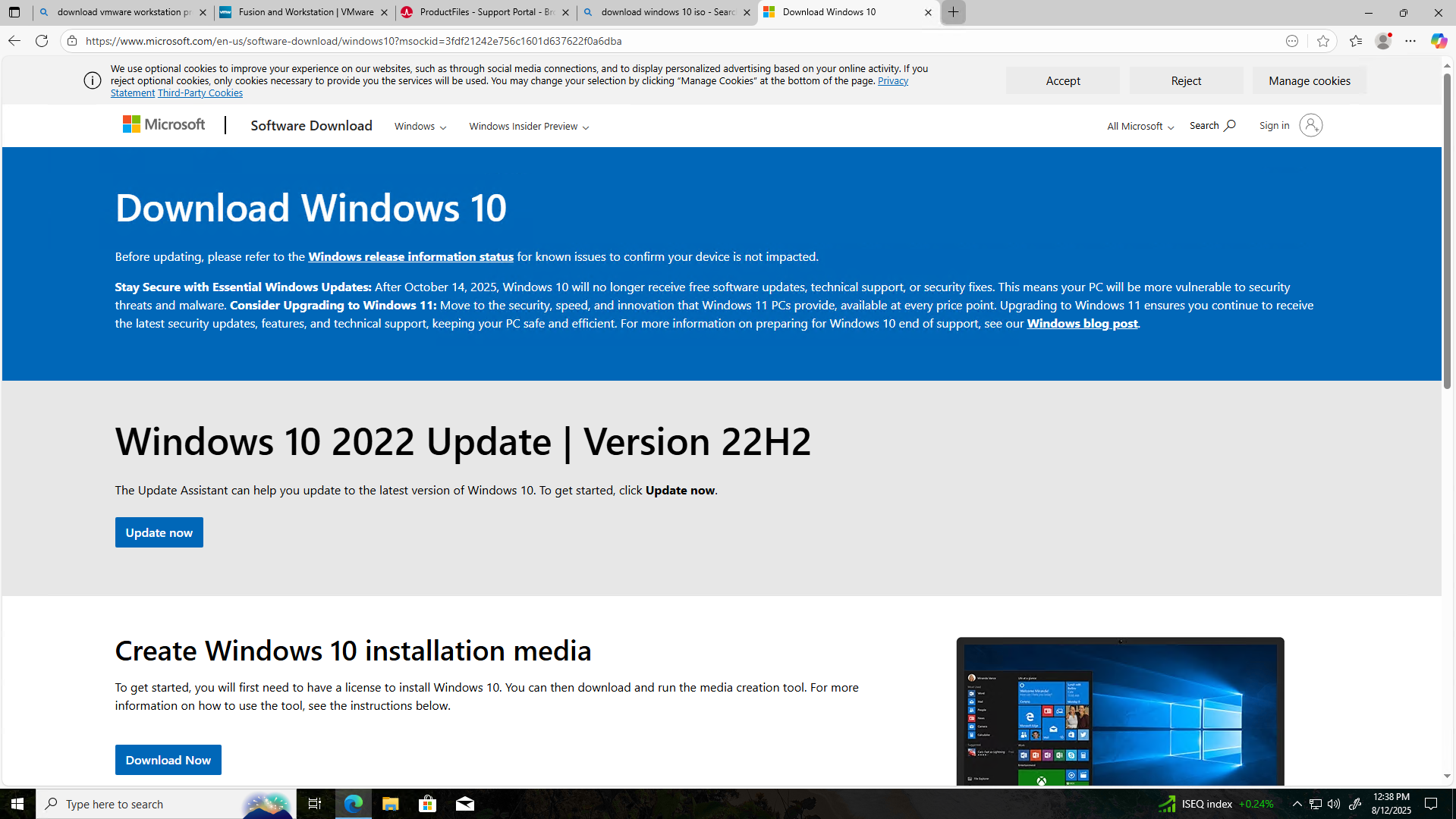View site information lock icon
Viewport: 1456px width, 819px height.
point(72,41)
